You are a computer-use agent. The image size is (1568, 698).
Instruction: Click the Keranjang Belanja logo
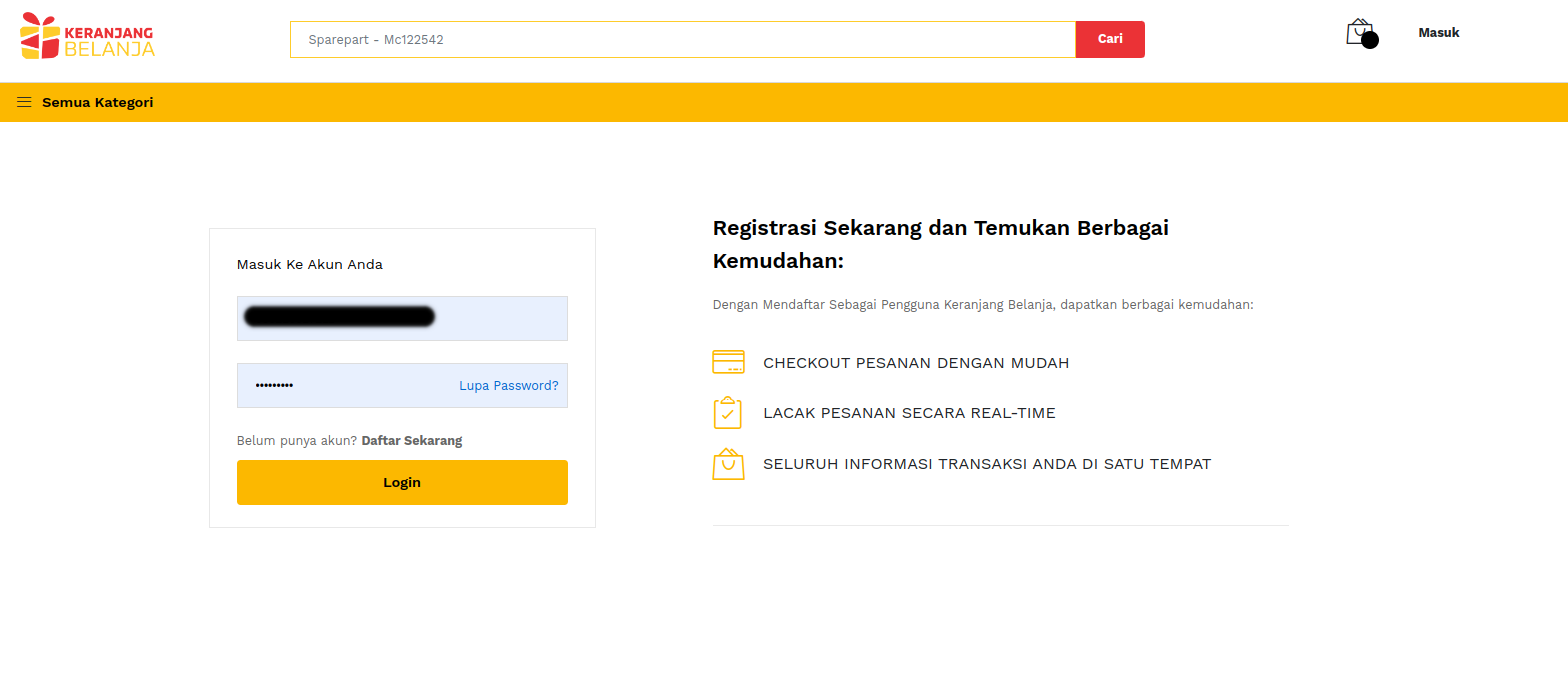coord(88,37)
